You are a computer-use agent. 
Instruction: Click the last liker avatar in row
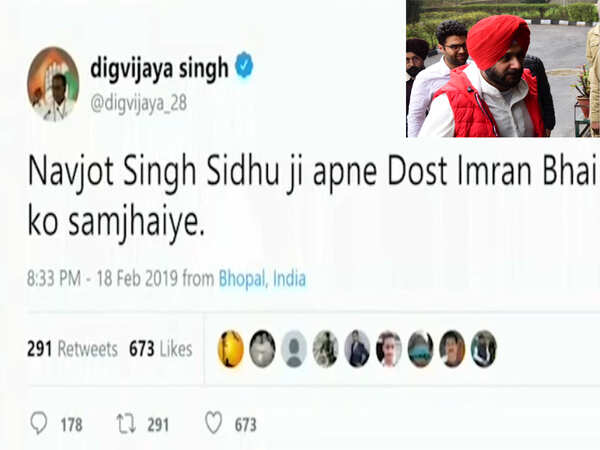click(483, 349)
